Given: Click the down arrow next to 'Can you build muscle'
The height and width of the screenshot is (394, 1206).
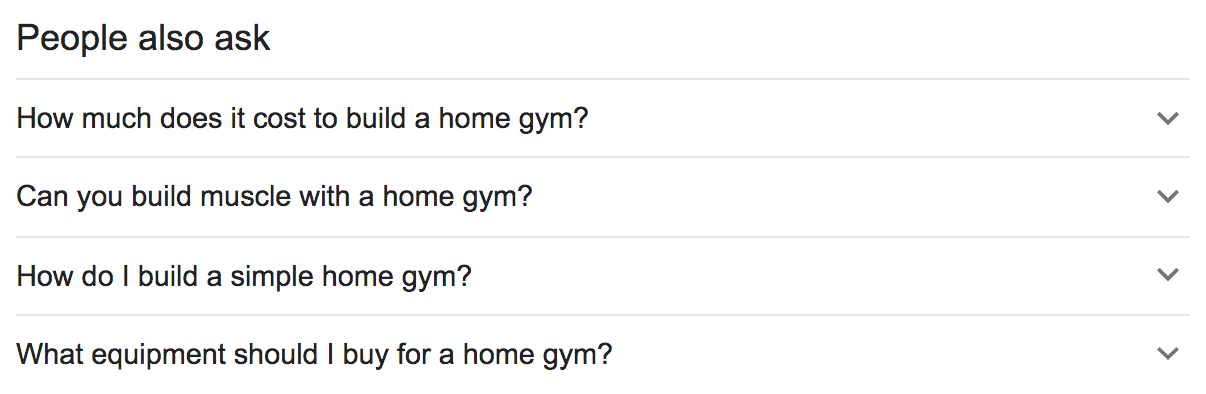Looking at the screenshot, I should [x=1167, y=196].
